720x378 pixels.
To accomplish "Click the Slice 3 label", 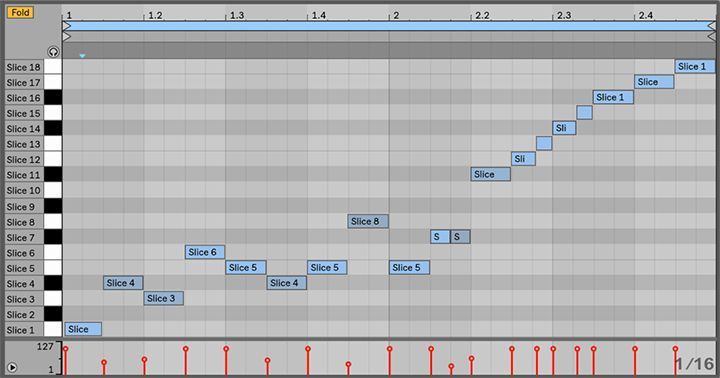I will (21, 299).
